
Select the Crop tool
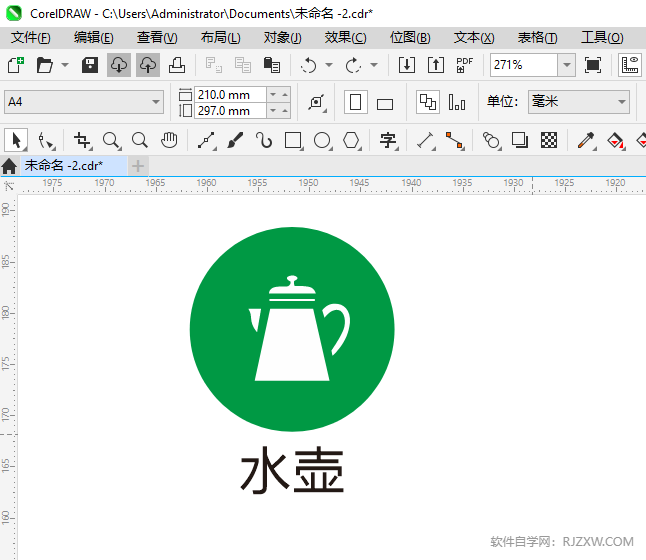pyautogui.click(x=82, y=141)
